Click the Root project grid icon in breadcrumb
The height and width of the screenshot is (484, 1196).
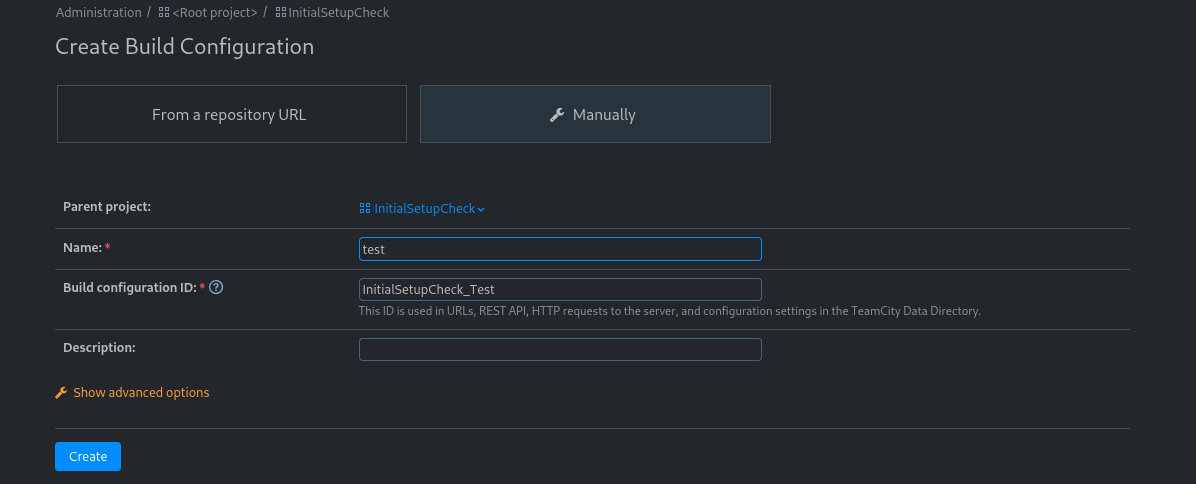[164, 13]
